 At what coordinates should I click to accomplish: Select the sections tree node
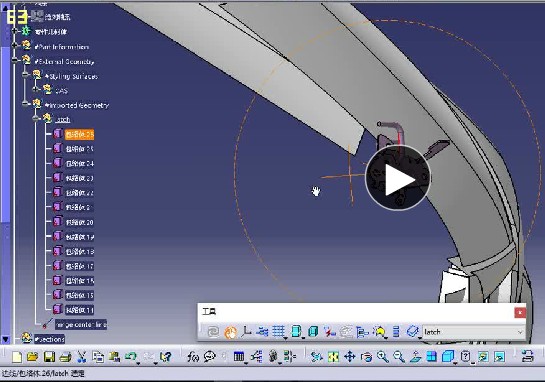tap(49, 339)
